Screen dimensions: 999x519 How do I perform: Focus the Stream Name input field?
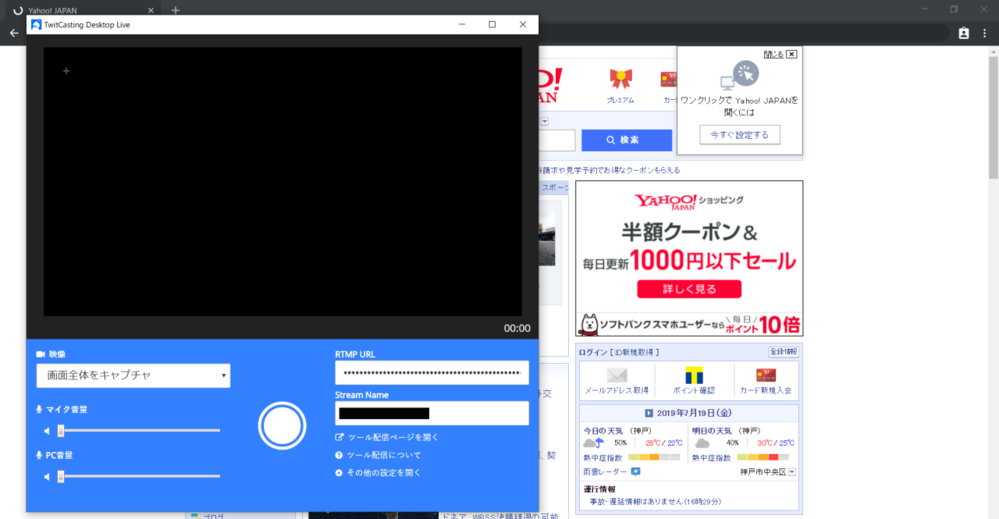pos(432,413)
